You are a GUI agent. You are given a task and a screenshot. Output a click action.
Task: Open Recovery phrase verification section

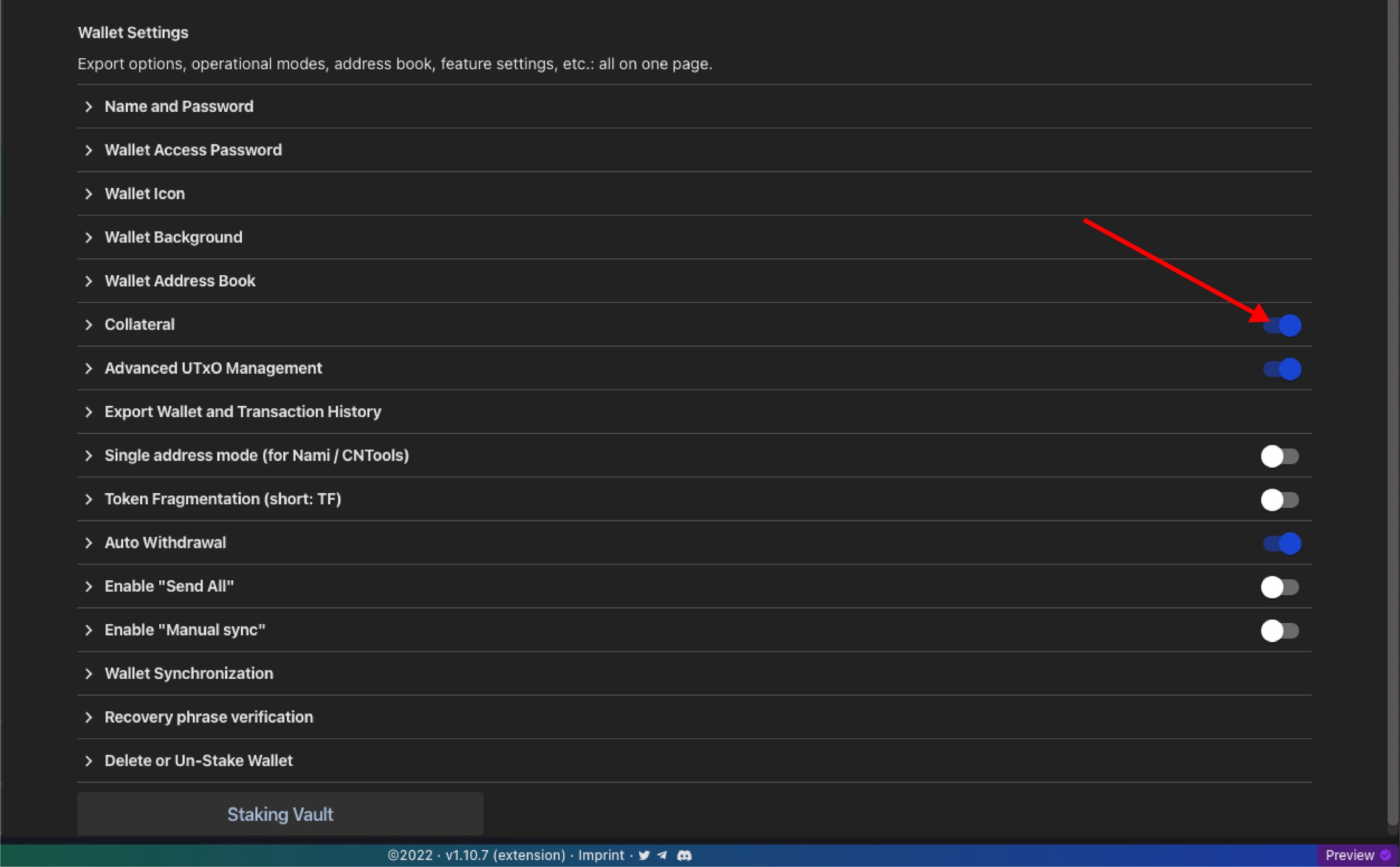click(208, 717)
